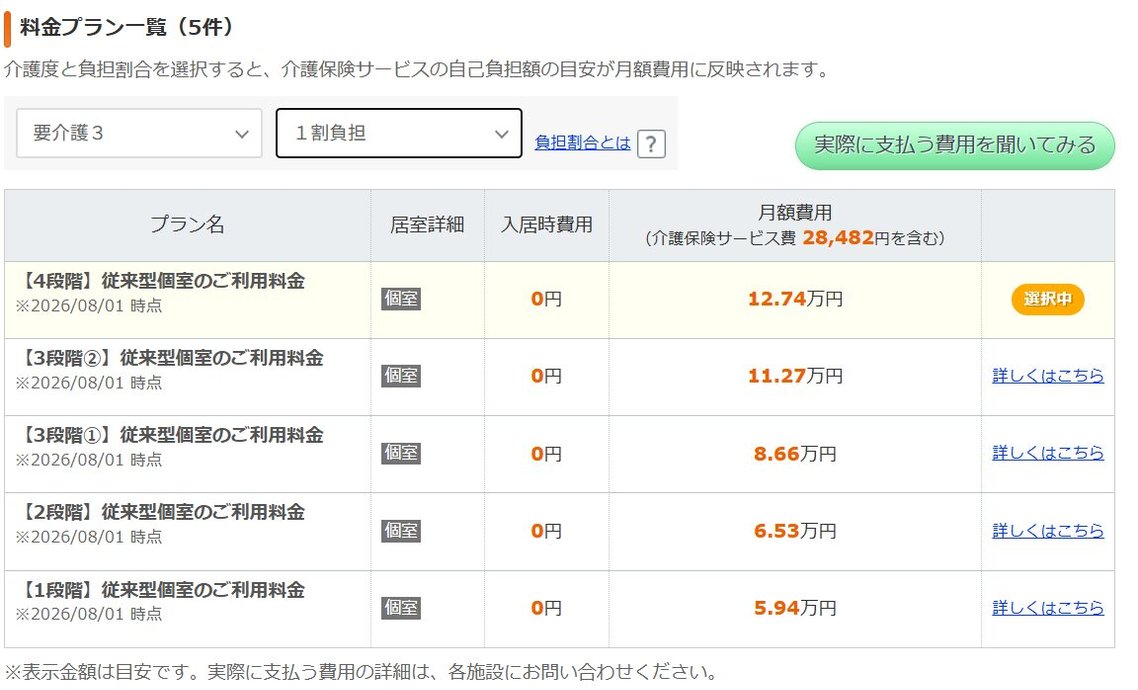Click the 12.74万円 monthly fee

tap(795, 299)
